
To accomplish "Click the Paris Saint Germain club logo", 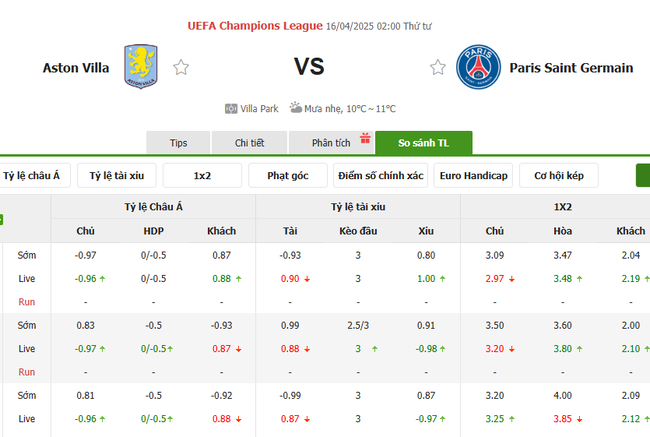I will tap(476, 68).
